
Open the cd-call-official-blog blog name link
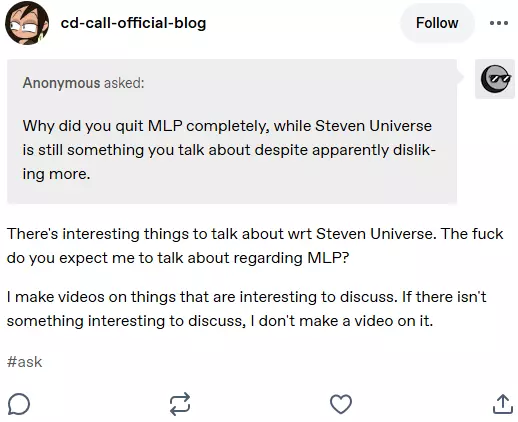(x=133, y=23)
